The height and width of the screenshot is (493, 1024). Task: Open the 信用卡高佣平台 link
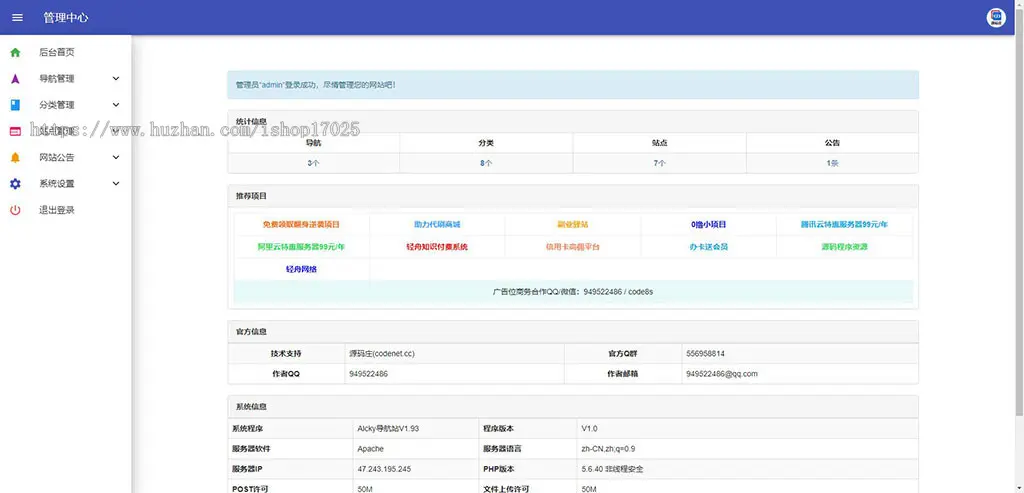pyautogui.click(x=573, y=247)
